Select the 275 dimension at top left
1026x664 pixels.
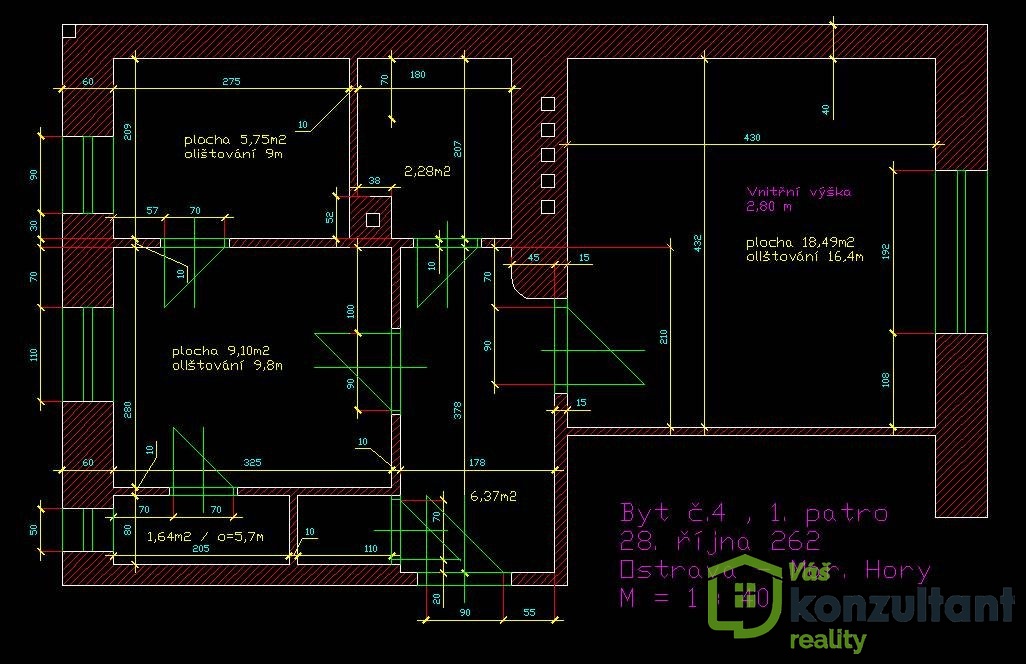coord(232,82)
